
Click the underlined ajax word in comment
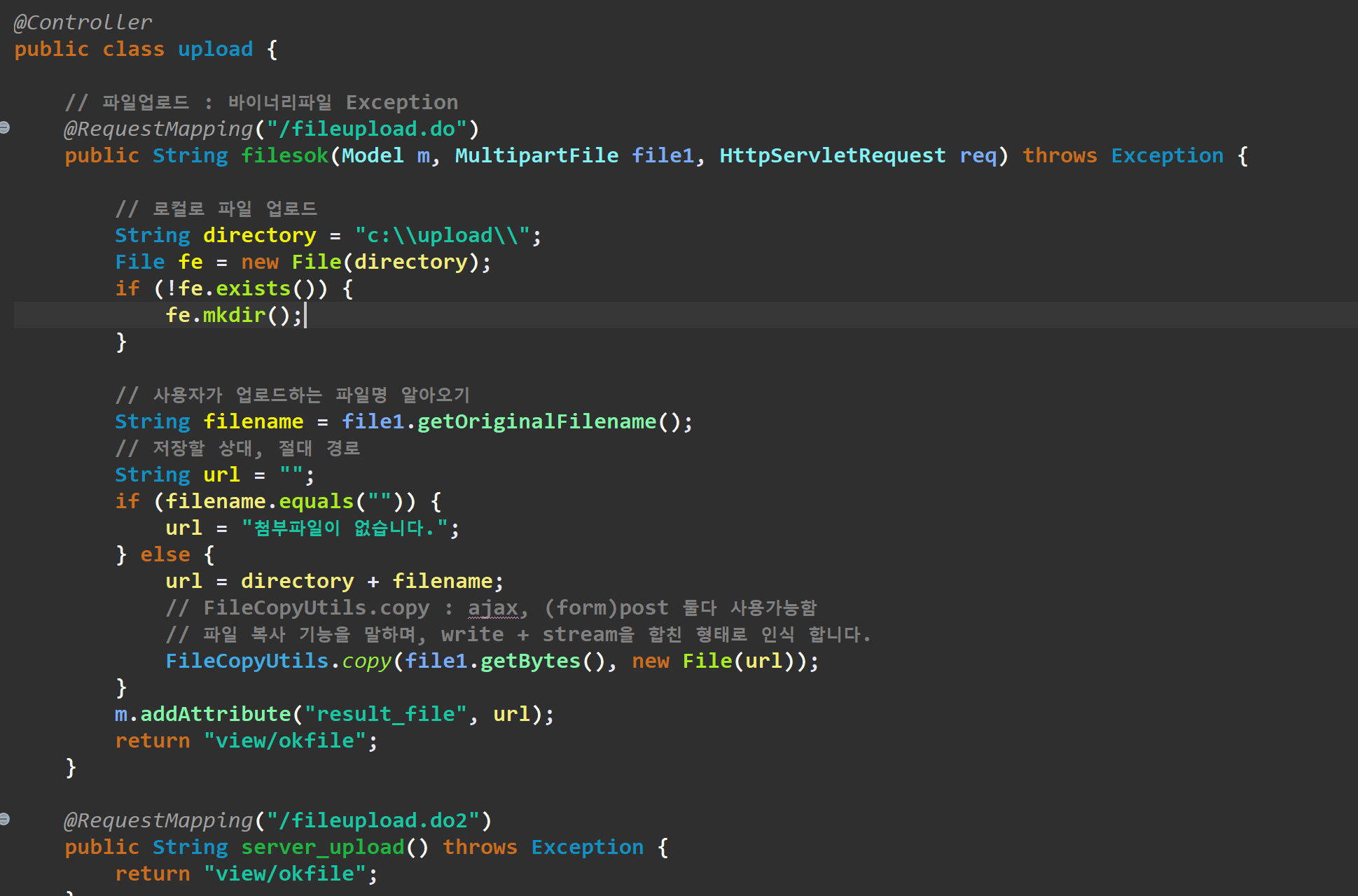[x=493, y=608]
